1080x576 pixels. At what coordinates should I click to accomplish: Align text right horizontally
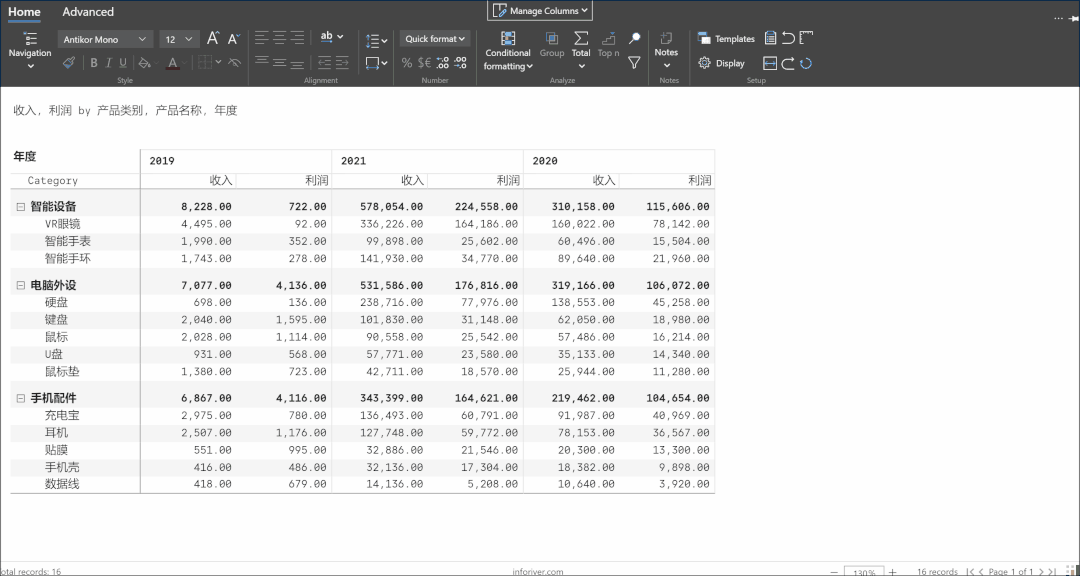tap(298, 37)
